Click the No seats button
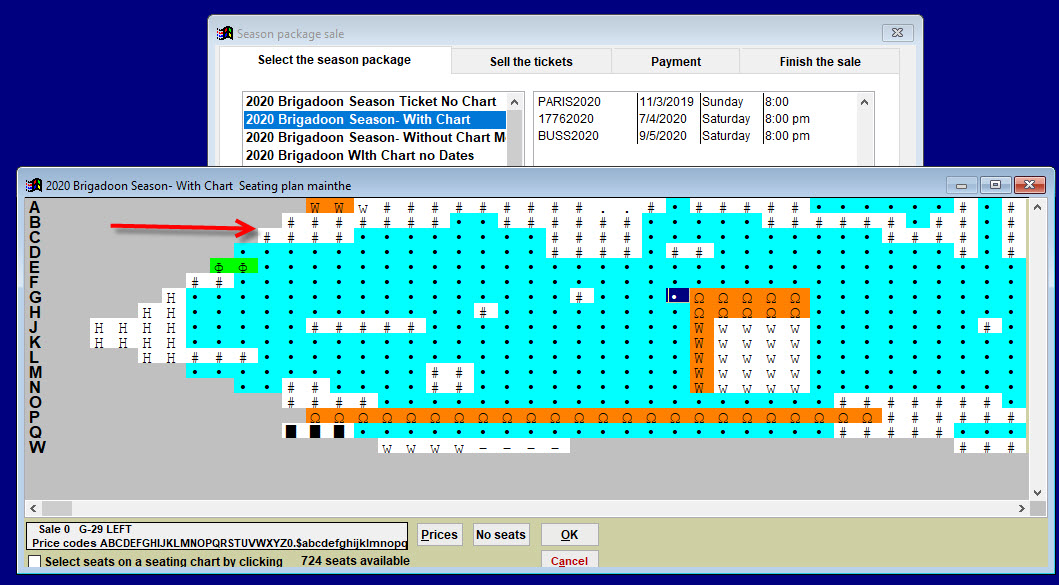Viewport: 1059px width, 585px height. click(x=500, y=535)
